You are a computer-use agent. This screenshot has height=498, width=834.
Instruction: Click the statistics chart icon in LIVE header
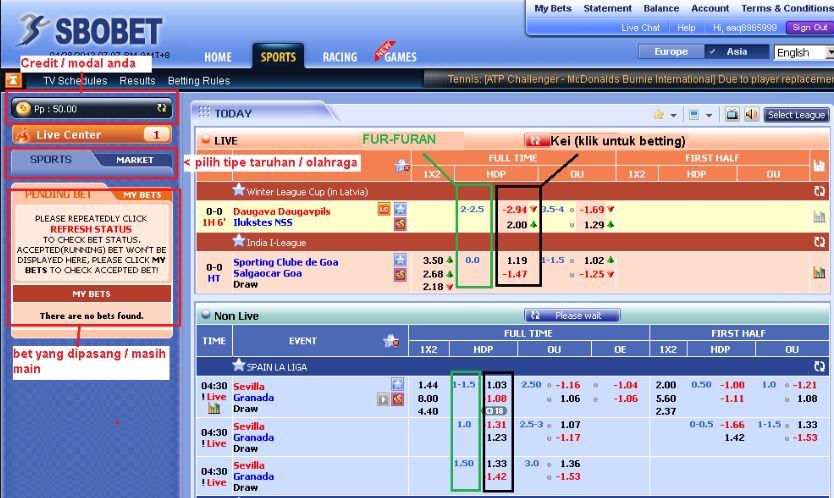[x=819, y=165]
